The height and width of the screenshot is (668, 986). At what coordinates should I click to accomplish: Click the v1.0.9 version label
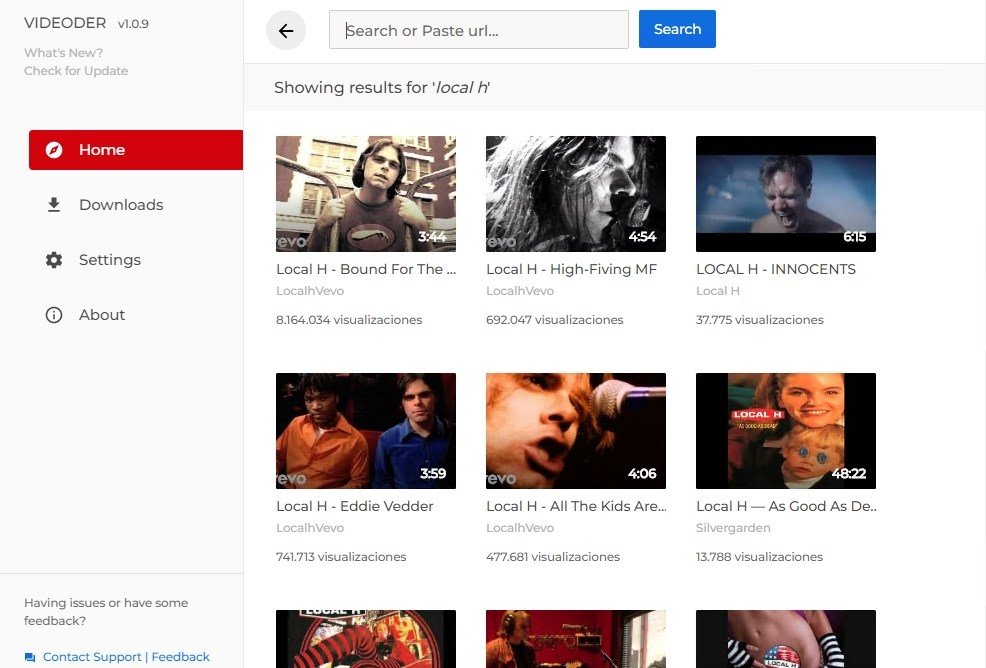pos(133,24)
